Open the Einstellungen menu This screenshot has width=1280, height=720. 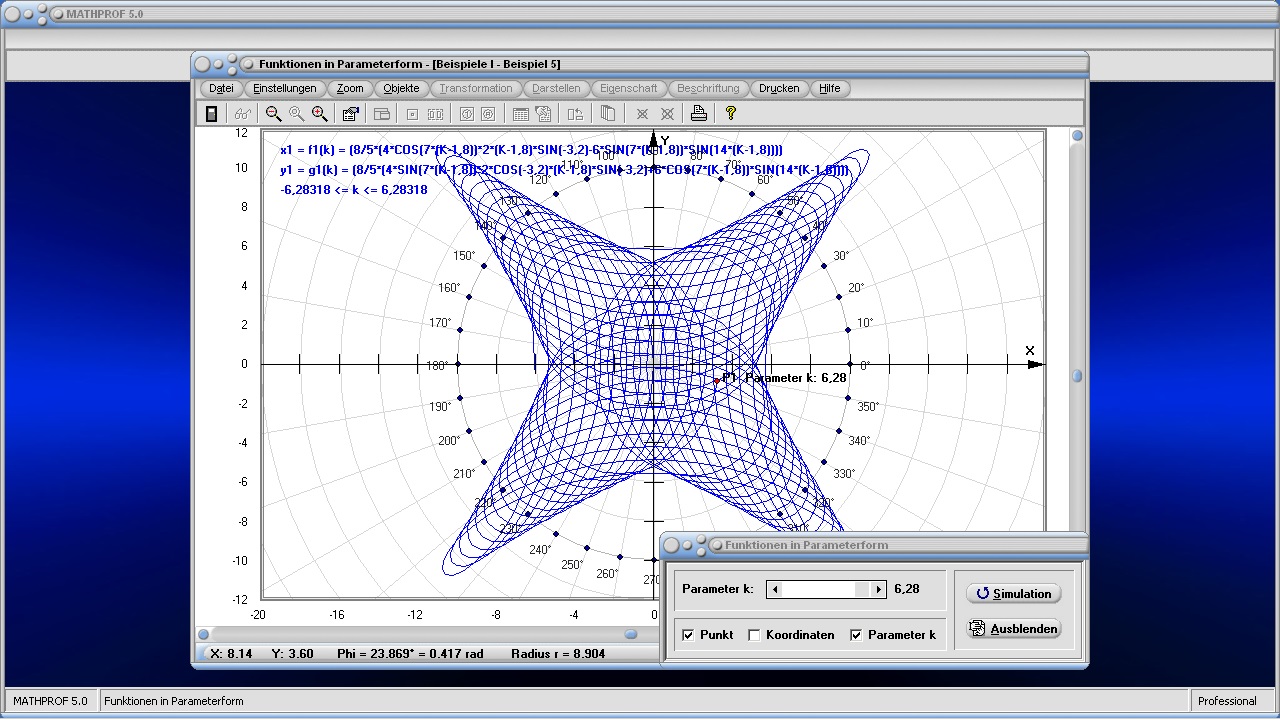click(285, 88)
